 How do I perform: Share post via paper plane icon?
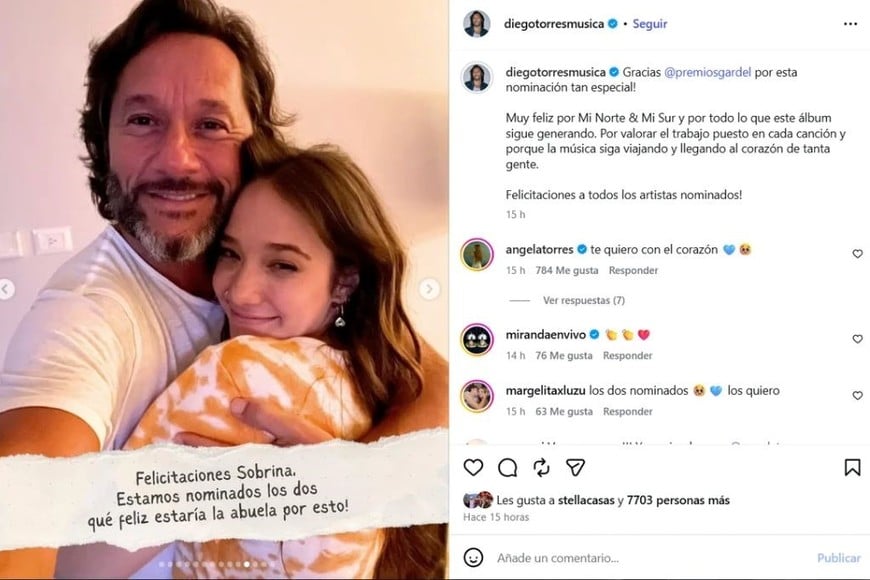(x=575, y=467)
